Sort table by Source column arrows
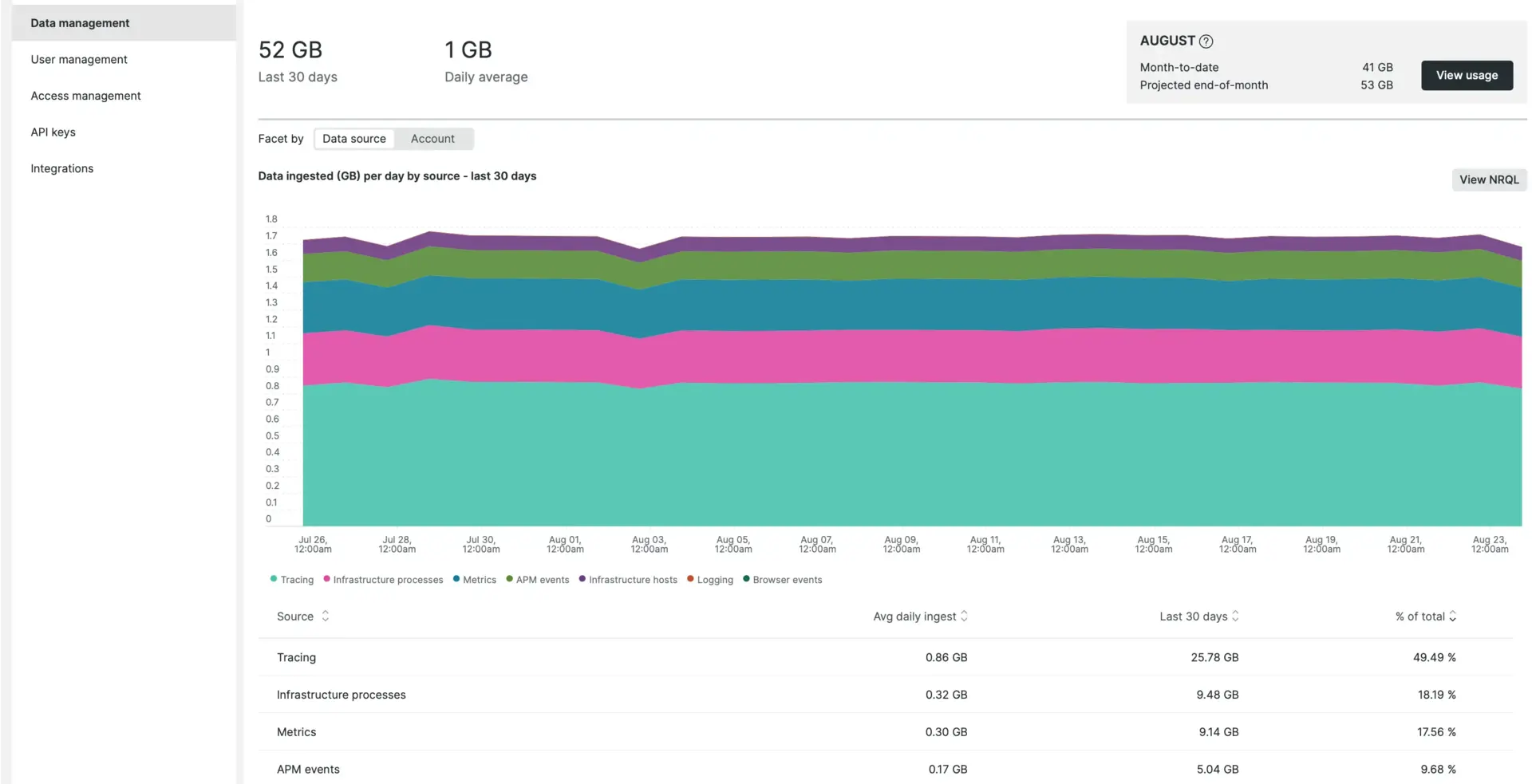 point(325,616)
